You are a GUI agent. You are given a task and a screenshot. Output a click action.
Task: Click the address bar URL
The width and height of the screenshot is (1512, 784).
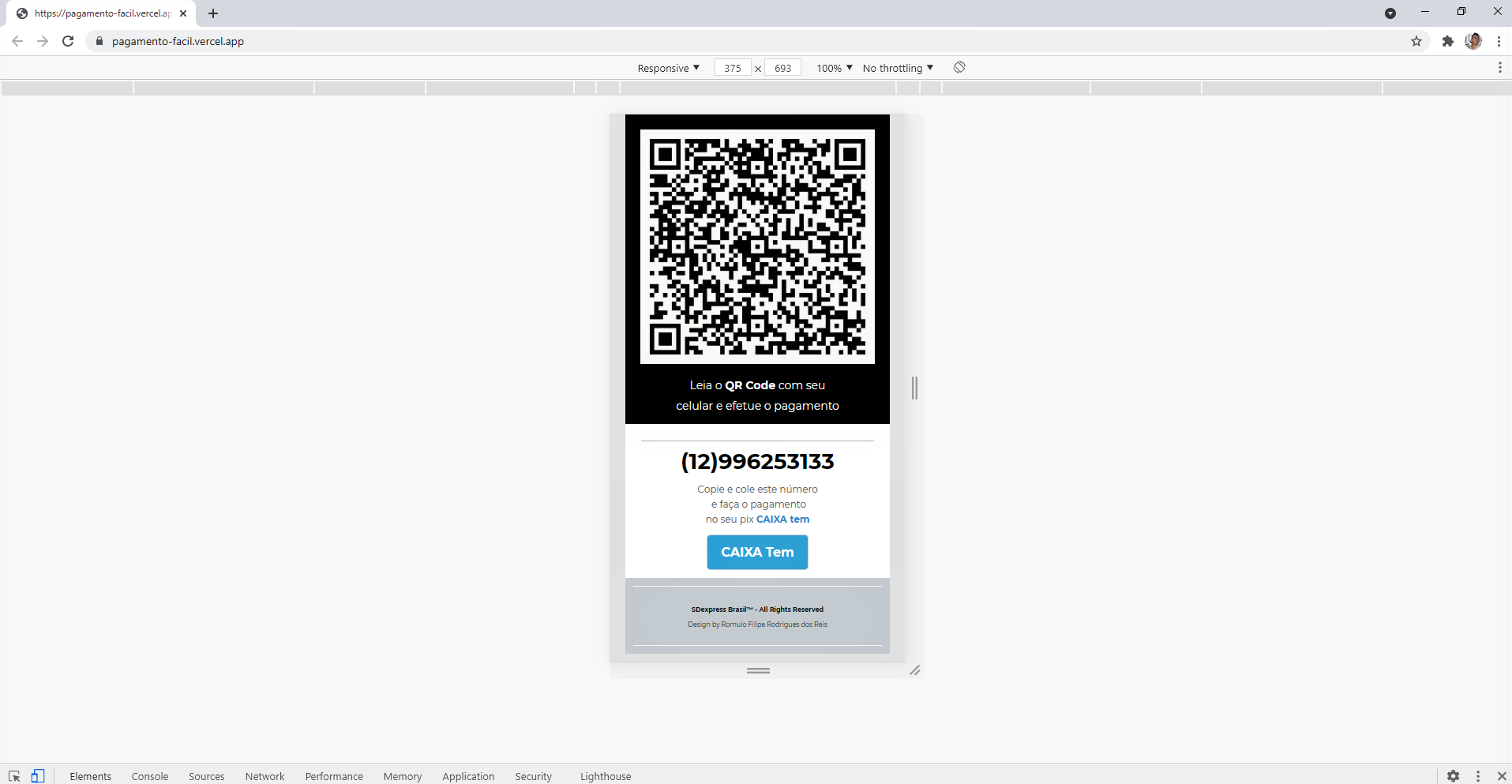point(178,41)
